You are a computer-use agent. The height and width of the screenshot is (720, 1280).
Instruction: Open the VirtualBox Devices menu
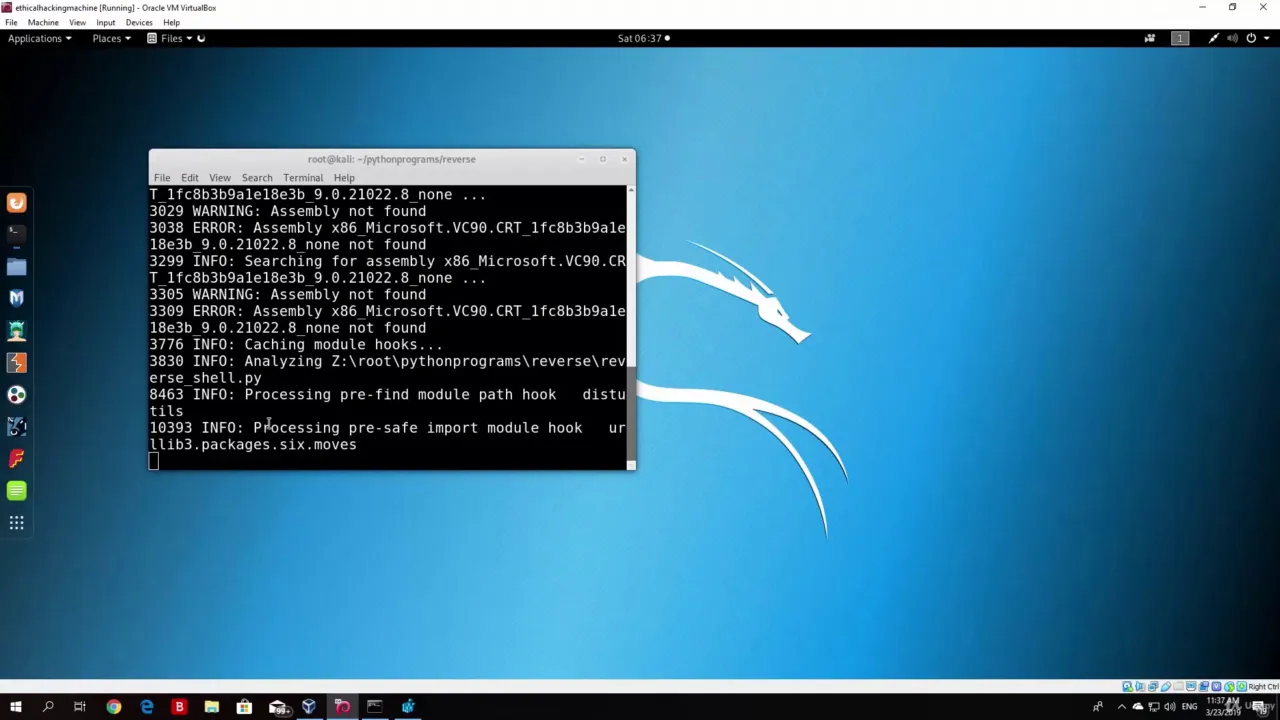pyautogui.click(x=139, y=22)
